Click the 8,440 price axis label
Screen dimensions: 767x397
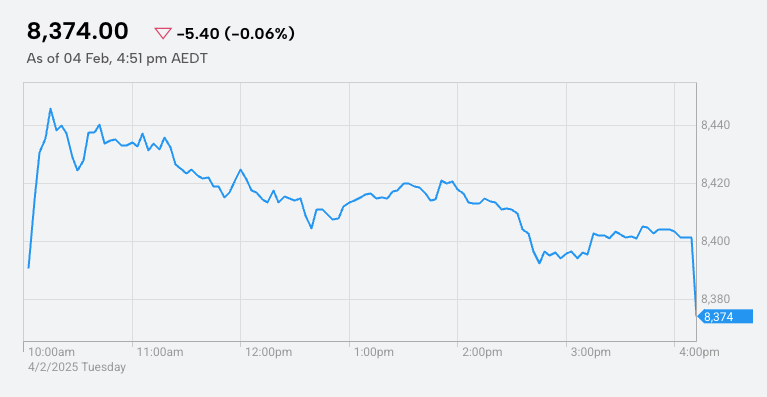(715, 126)
